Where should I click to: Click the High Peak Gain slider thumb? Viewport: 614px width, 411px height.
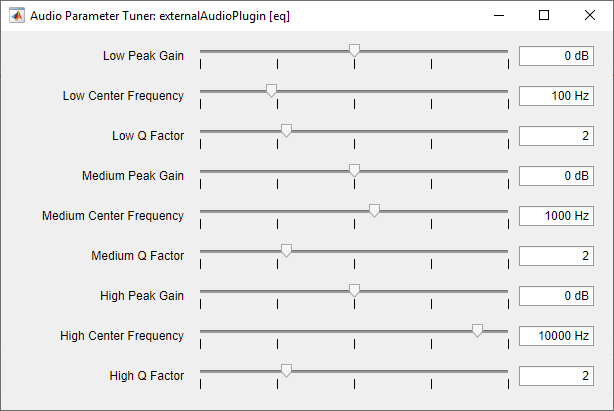coord(354,290)
